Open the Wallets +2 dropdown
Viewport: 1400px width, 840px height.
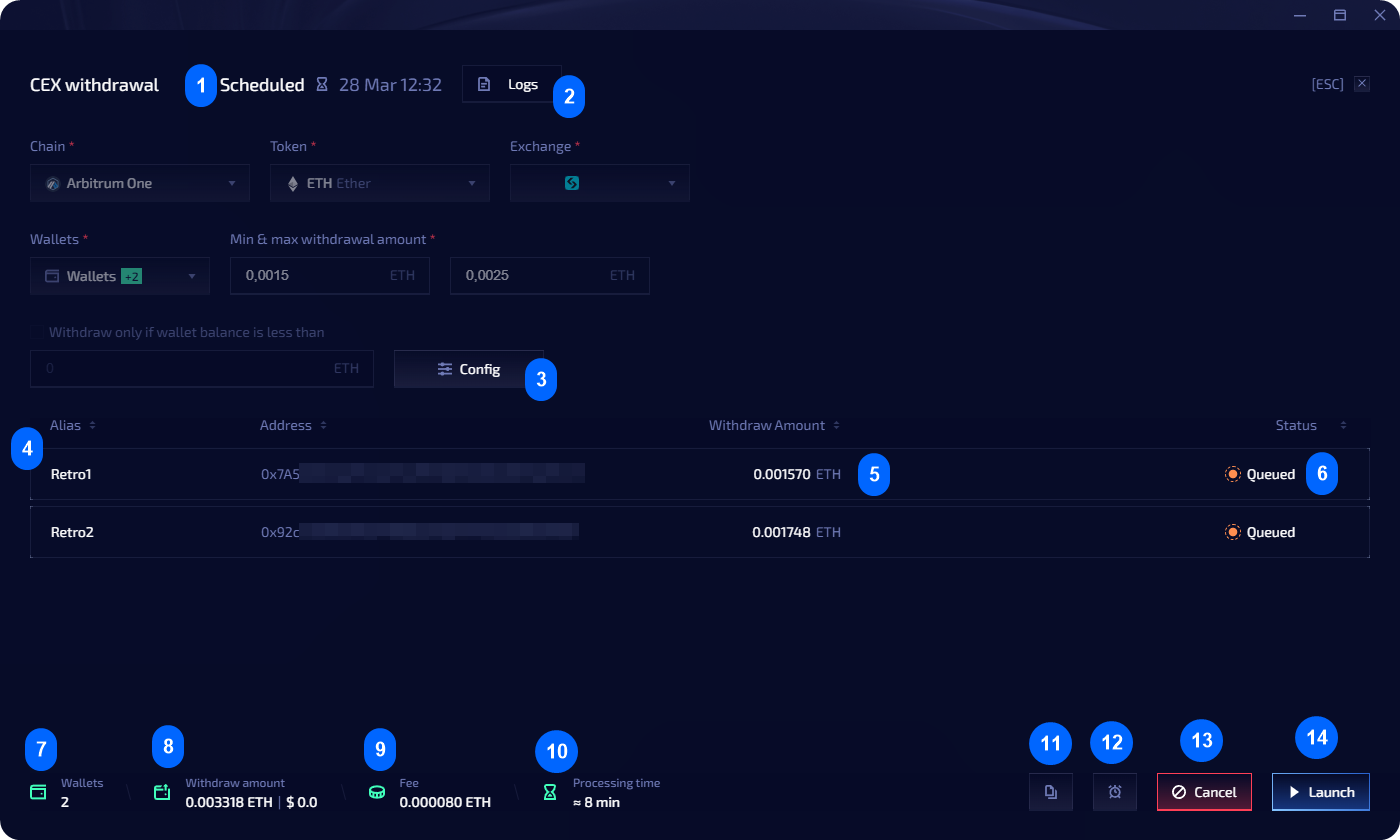pos(120,276)
